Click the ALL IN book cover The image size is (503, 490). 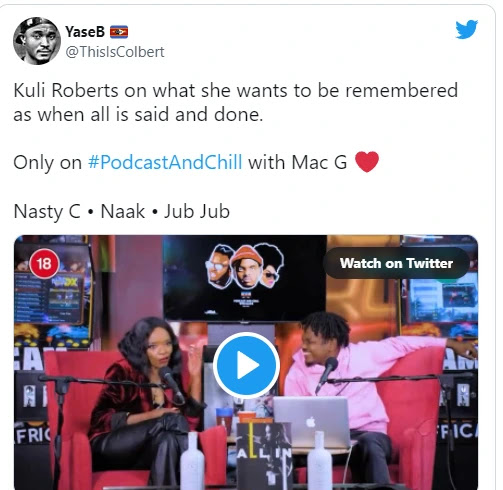point(264,455)
